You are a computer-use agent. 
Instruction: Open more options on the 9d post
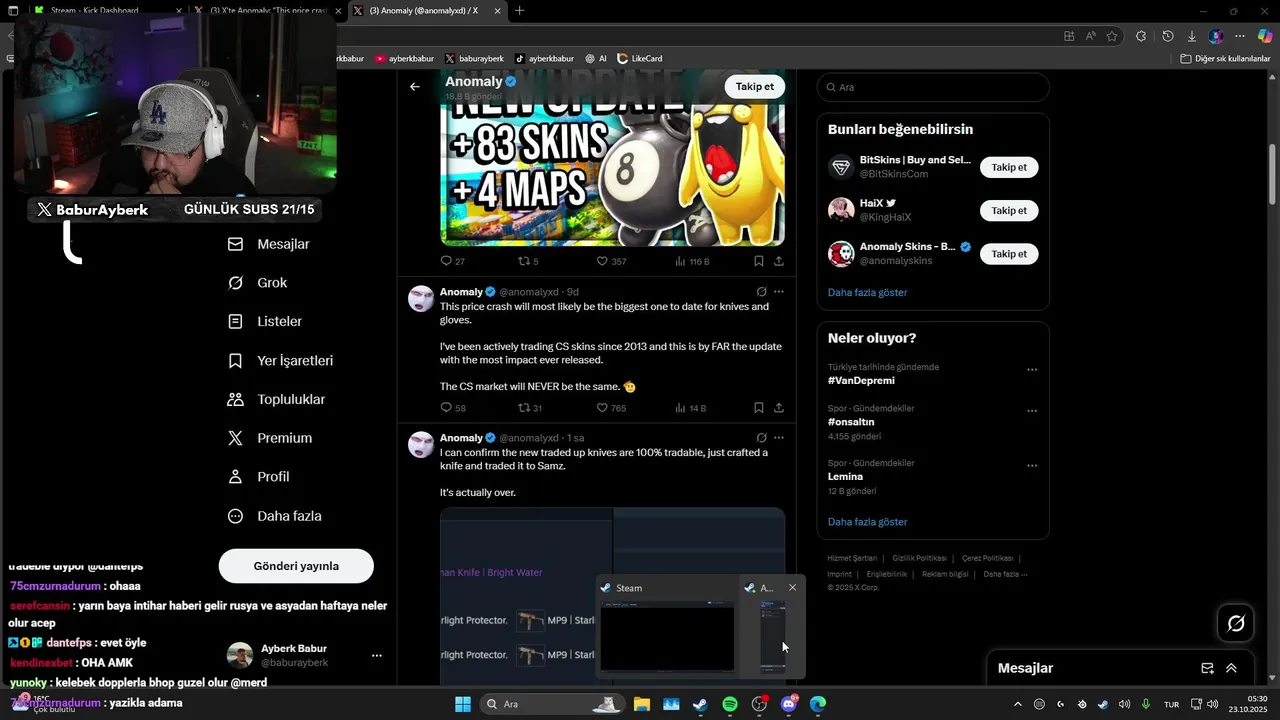[x=779, y=292]
